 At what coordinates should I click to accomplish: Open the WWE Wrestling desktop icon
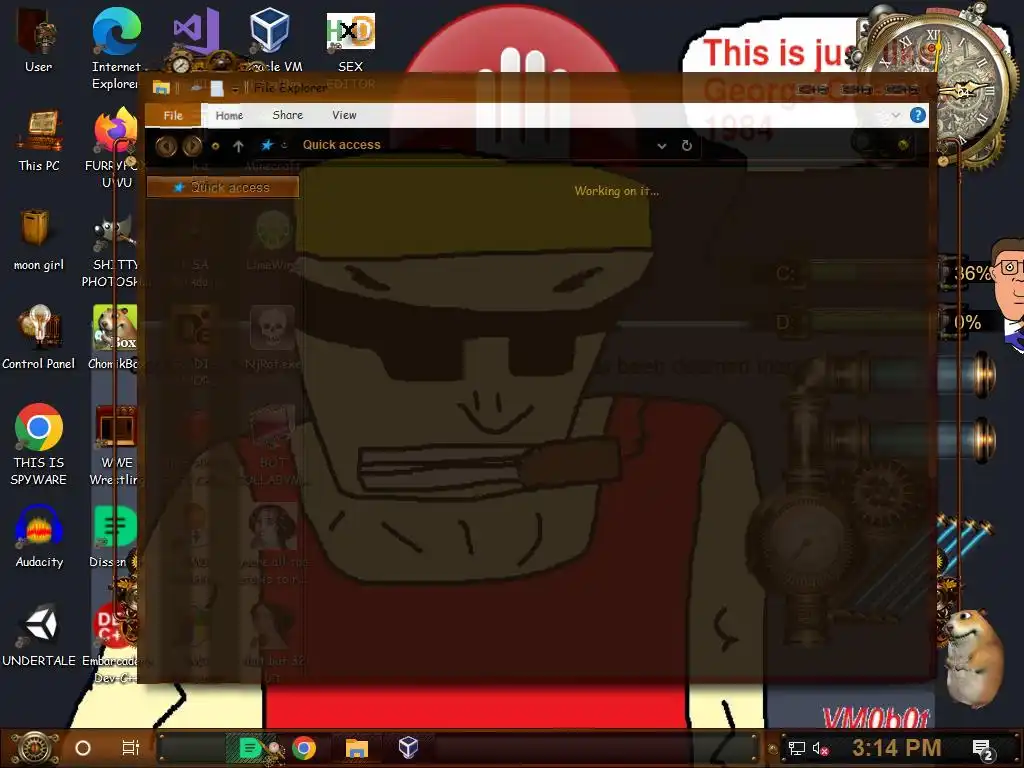coord(115,445)
